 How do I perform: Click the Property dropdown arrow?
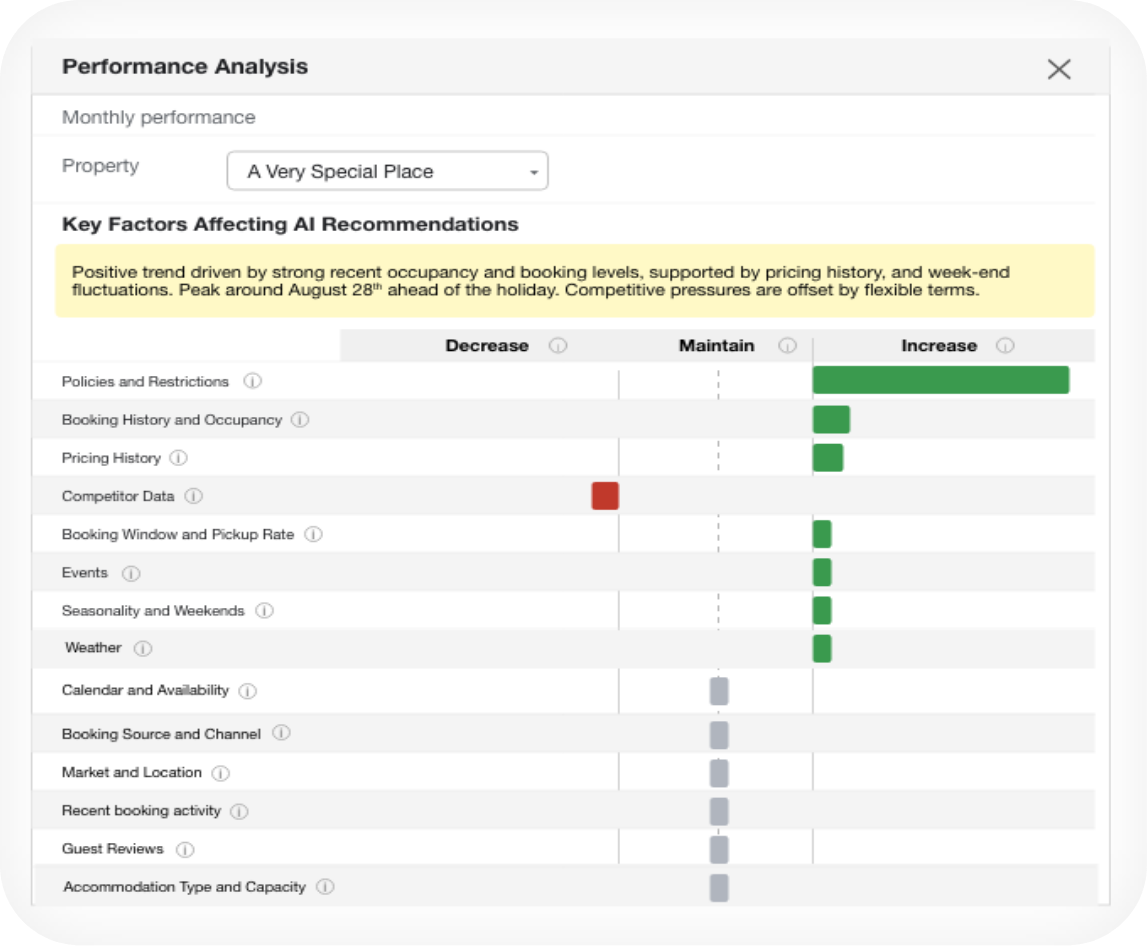tap(534, 173)
